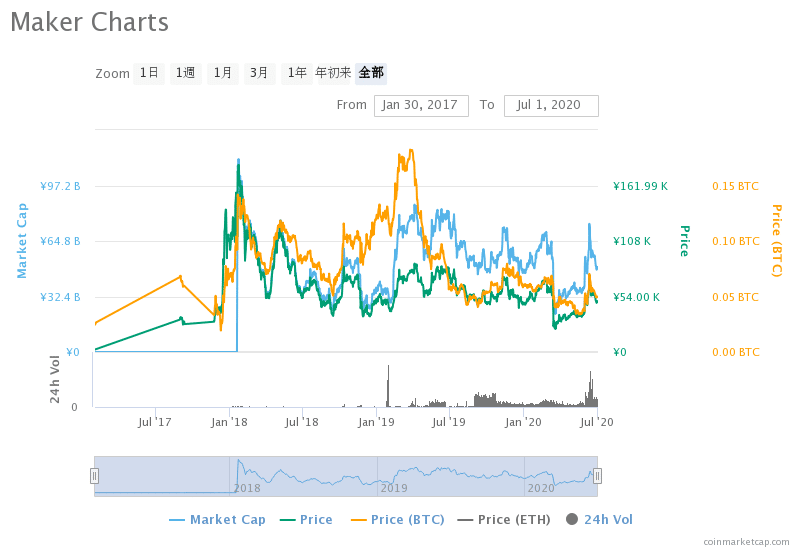Click the ¥32.4 B market cap axis label
Screen dimensions: 800x550
(x=60, y=297)
